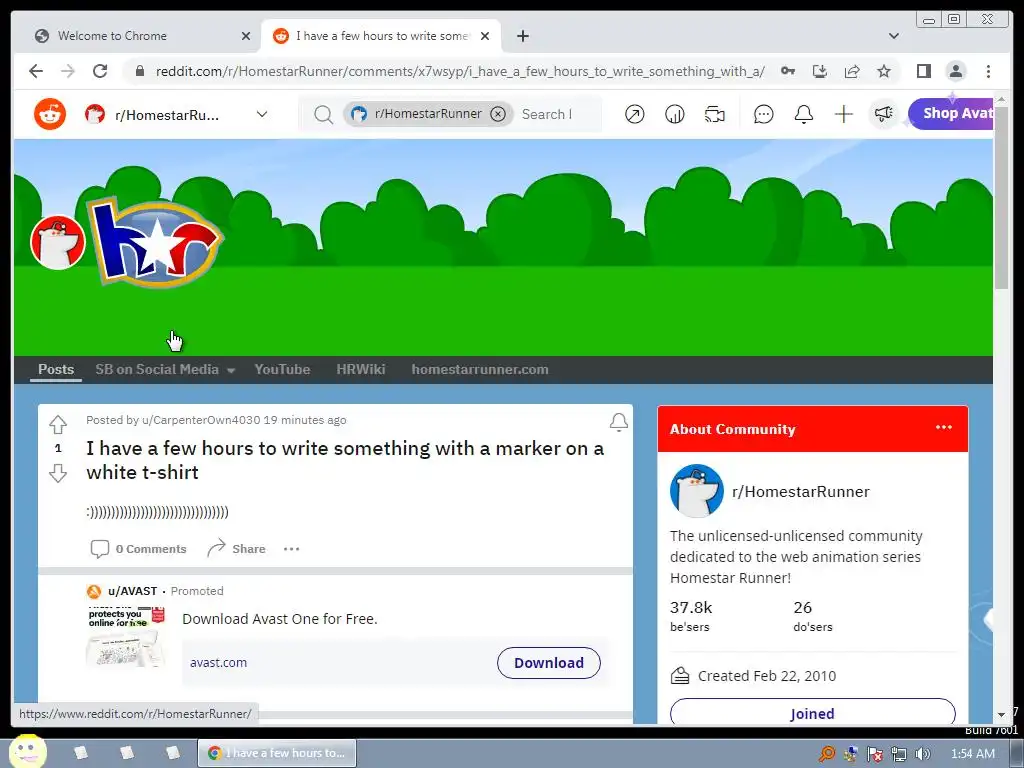
Task: Open the Reddit Talk video icon
Action: coord(714,114)
